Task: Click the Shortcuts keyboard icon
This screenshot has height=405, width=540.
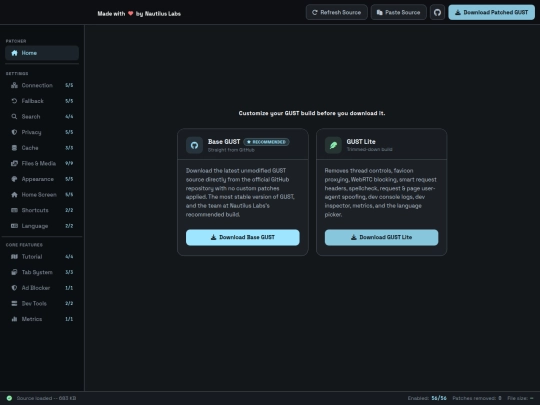Action: coord(14,210)
